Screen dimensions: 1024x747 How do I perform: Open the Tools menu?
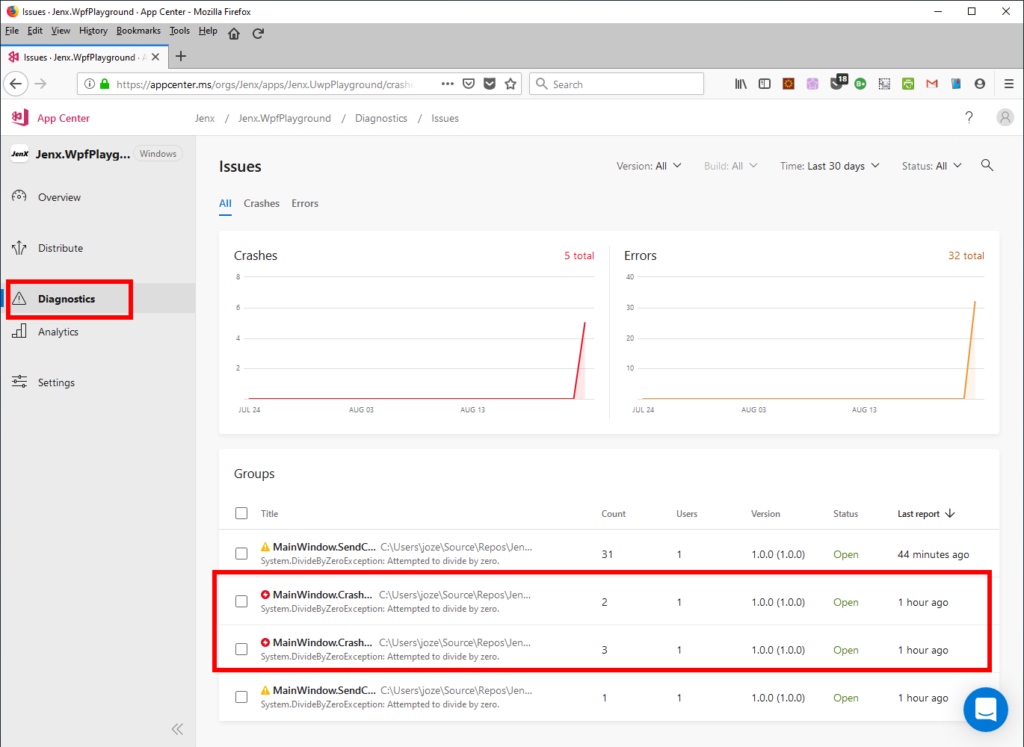[x=180, y=31]
